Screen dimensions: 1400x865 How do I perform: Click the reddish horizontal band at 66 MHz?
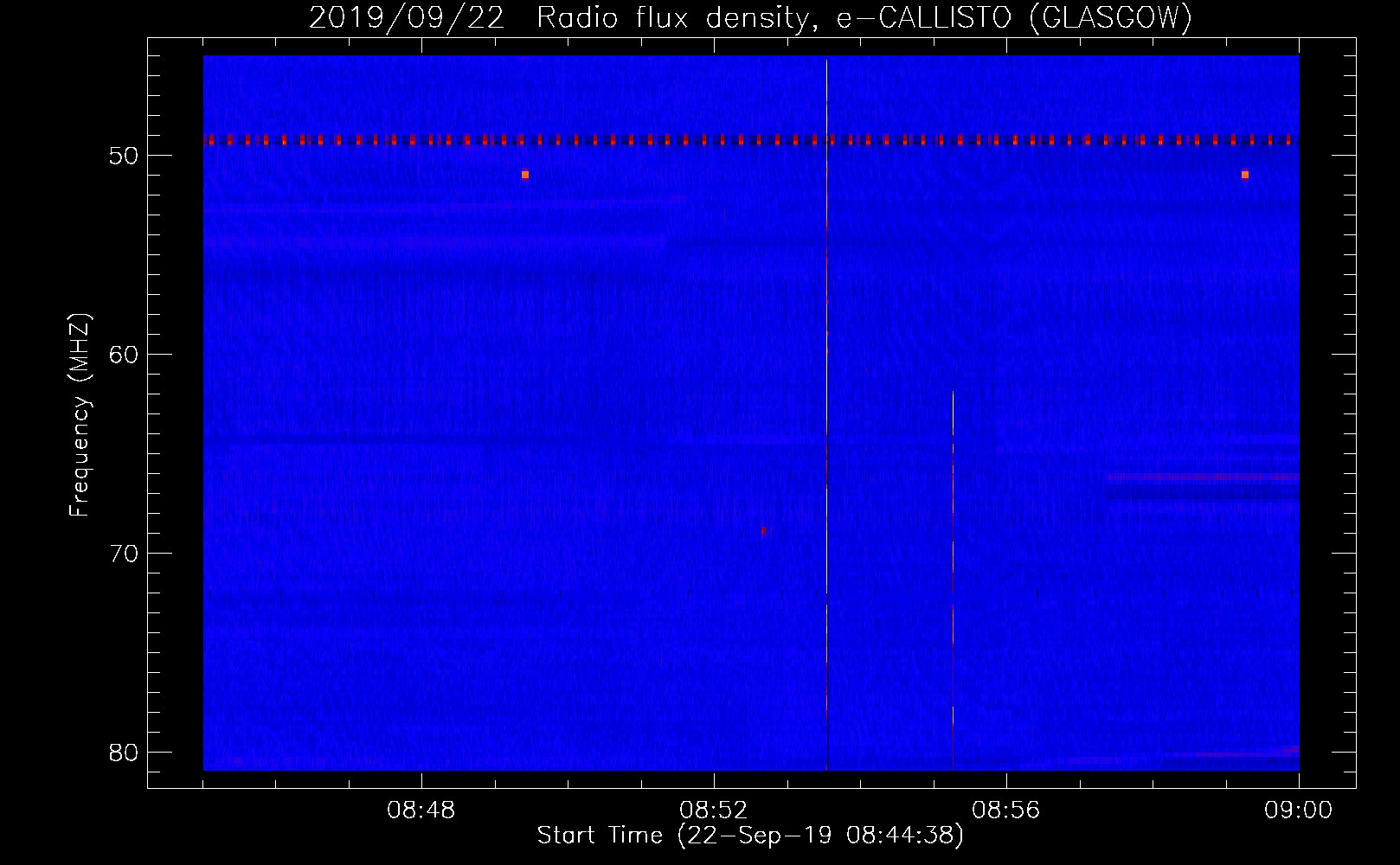tap(1202, 477)
